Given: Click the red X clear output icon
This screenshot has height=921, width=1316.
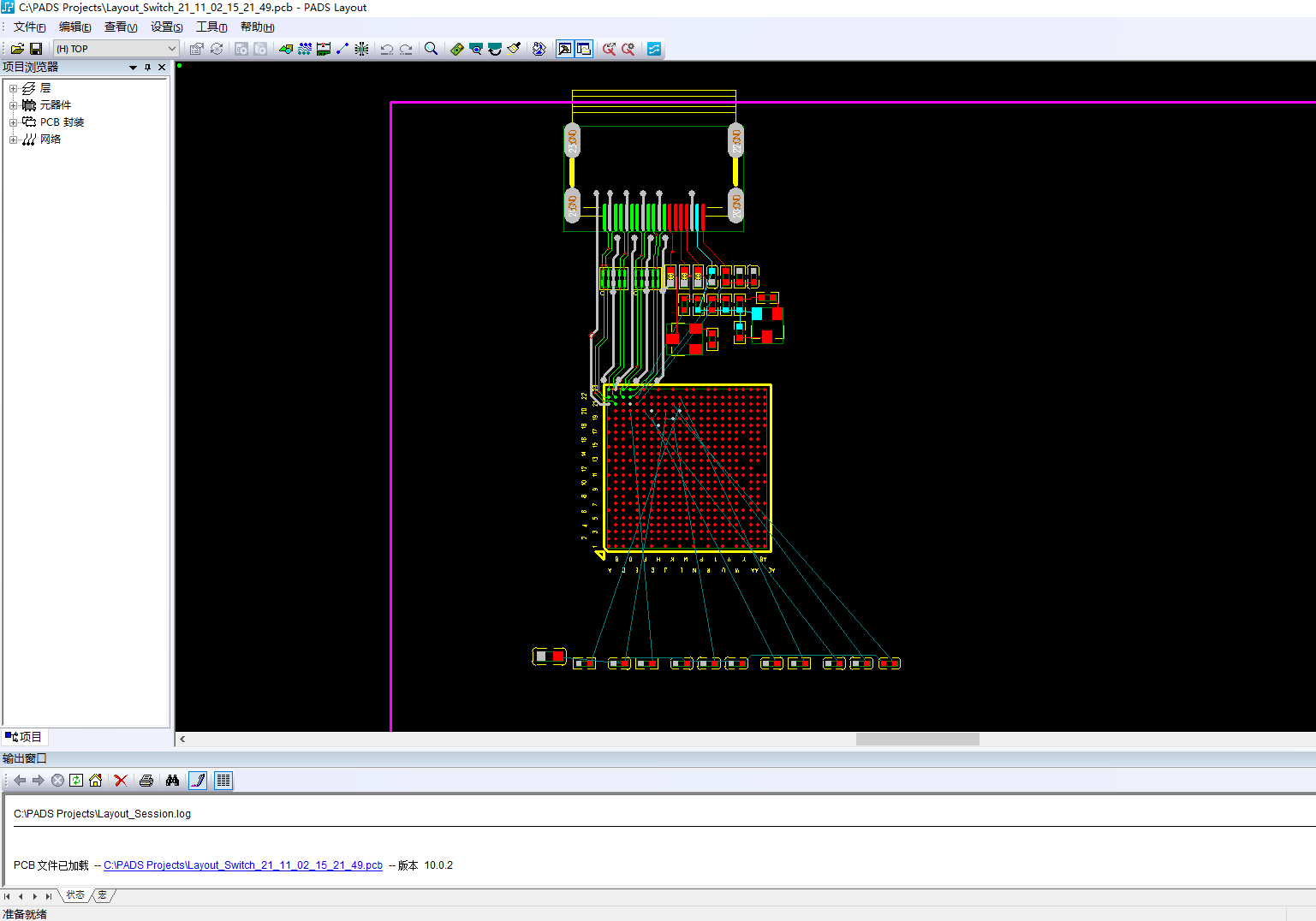Looking at the screenshot, I should click(121, 781).
